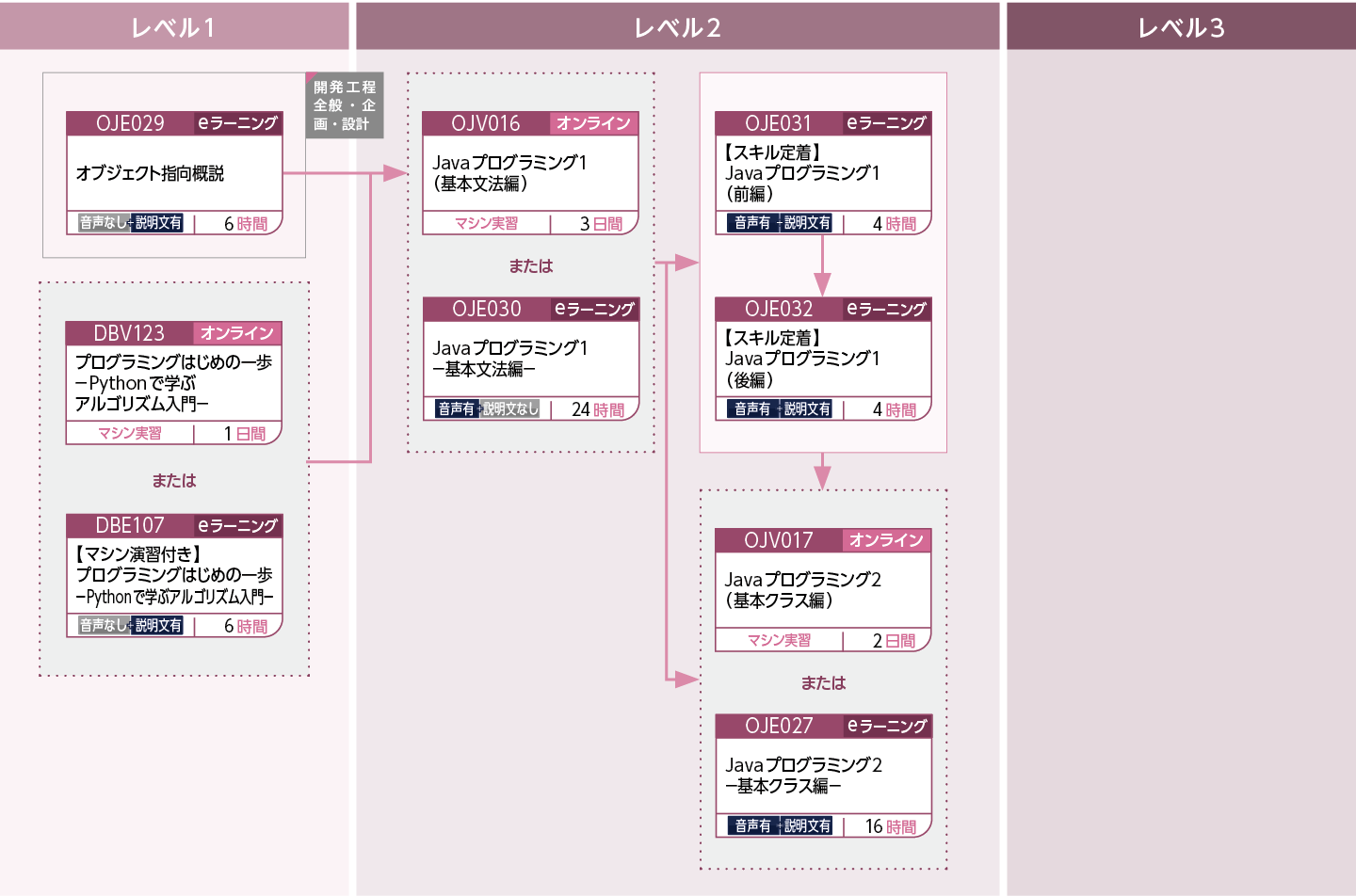The image size is (1356, 896).
Task: Open course code OJV017
Action: tap(778, 540)
